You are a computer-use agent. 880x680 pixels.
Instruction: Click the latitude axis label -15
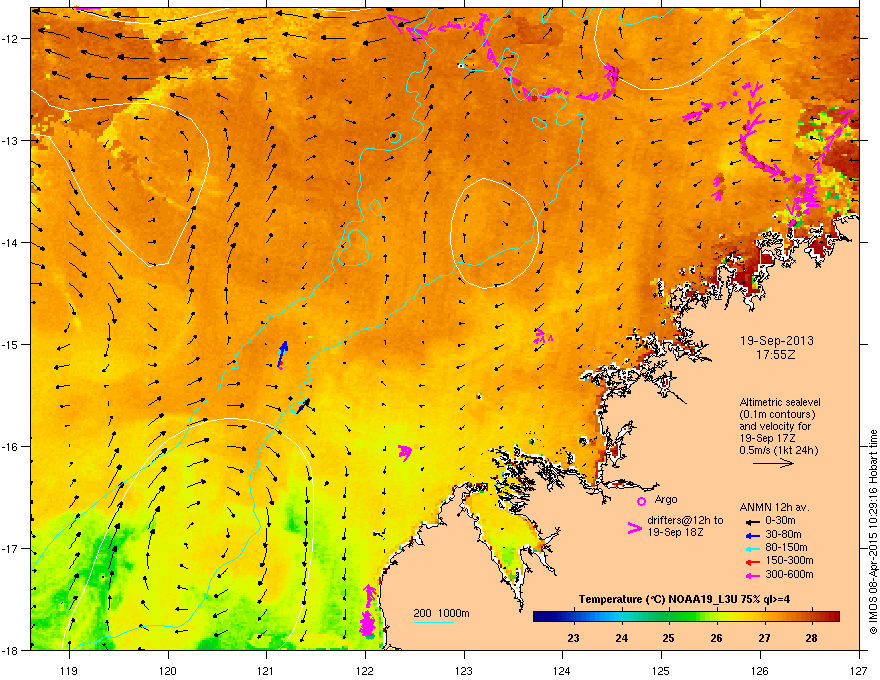(11, 344)
